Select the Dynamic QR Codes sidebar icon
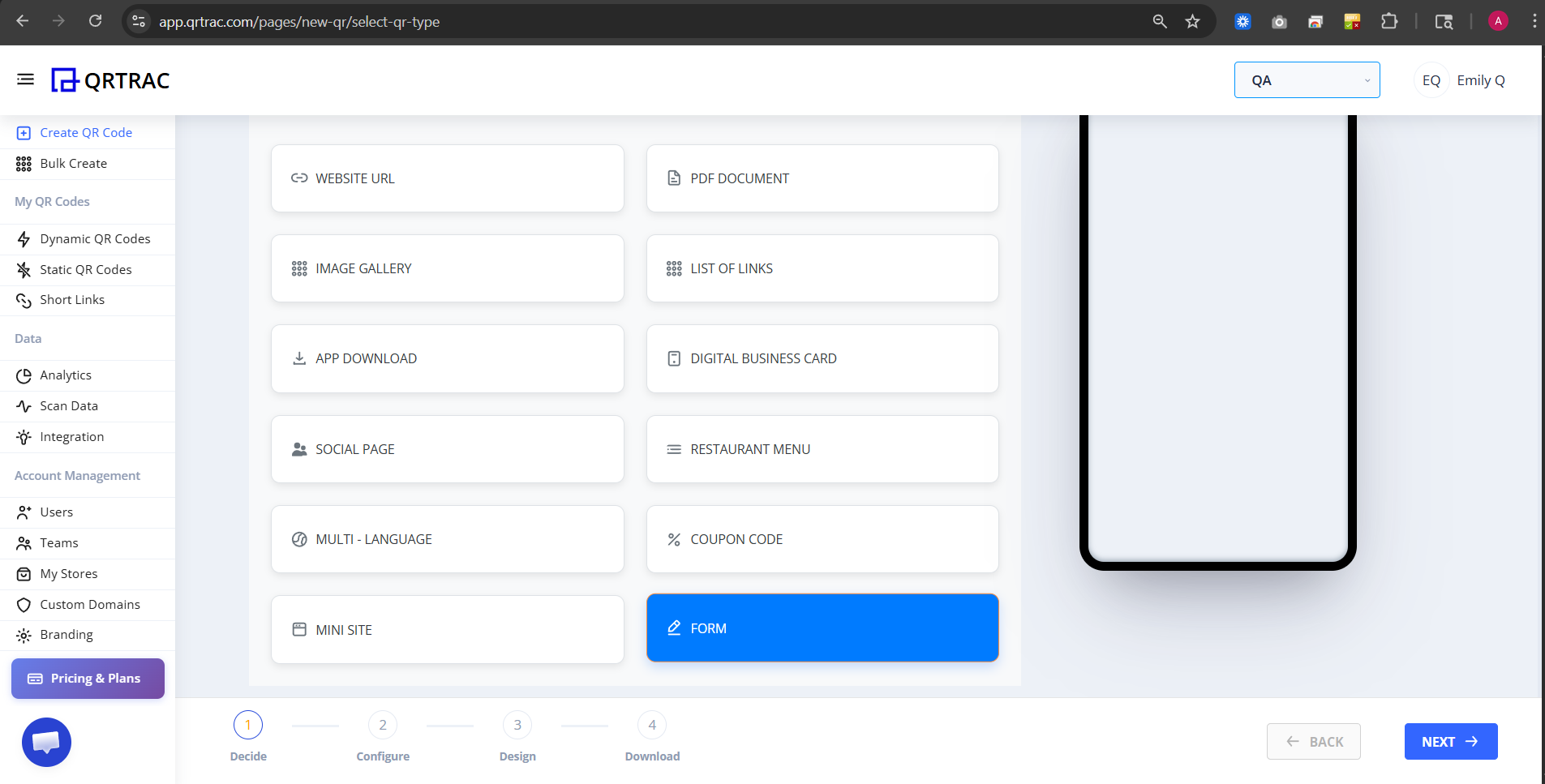Image resolution: width=1545 pixels, height=784 pixels. pos(24,238)
